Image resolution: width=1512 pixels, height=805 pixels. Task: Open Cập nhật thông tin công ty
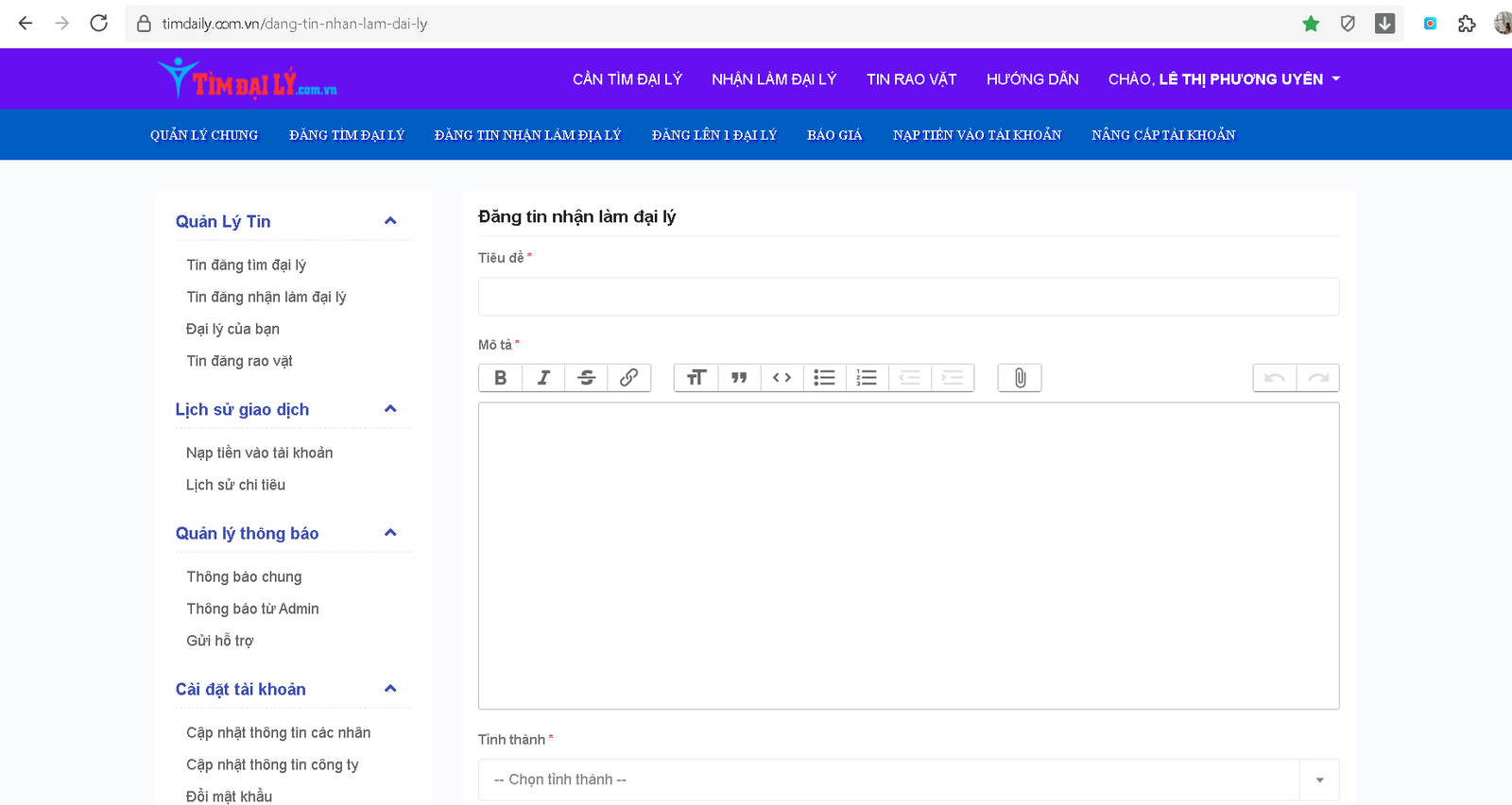[273, 765]
